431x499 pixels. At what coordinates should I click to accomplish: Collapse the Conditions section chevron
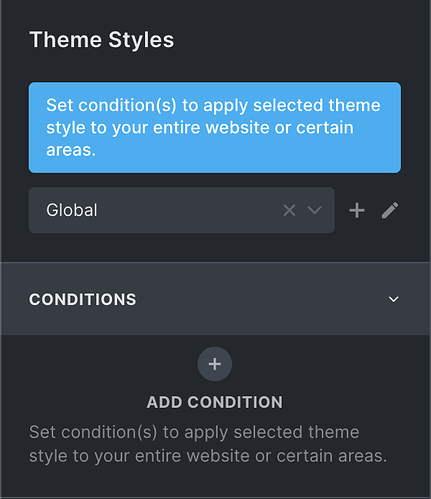point(394,299)
